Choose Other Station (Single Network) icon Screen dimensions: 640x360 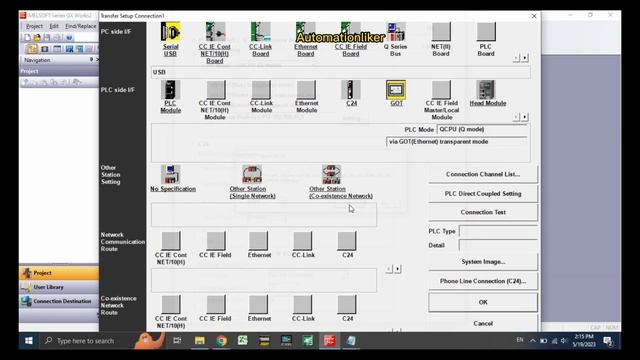[252, 175]
